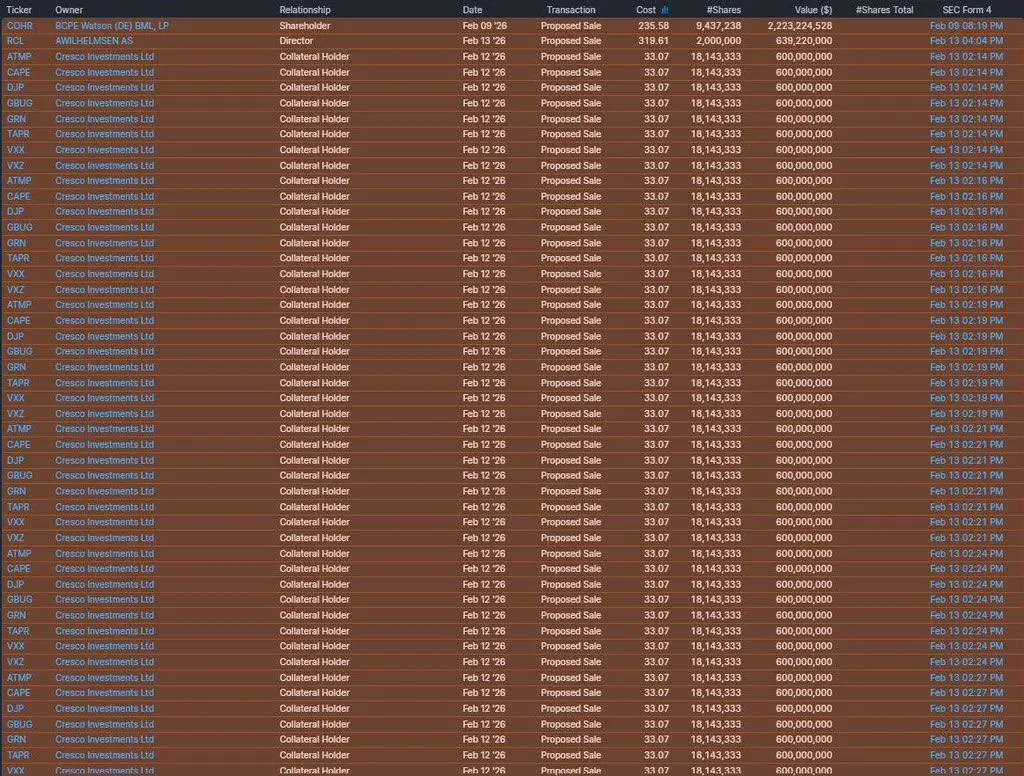The height and width of the screenshot is (776, 1024).
Task: Open ATMP ticker in the 02:16 PM filing row
Action: (x=19, y=181)
